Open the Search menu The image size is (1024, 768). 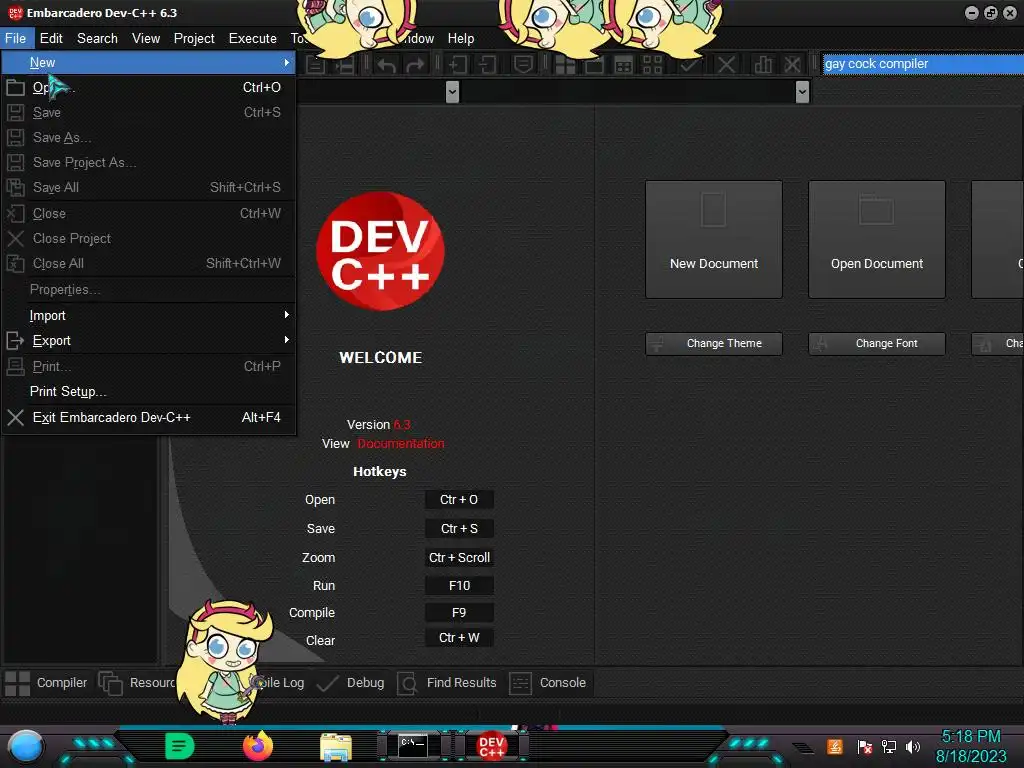[x=97, y=39]
